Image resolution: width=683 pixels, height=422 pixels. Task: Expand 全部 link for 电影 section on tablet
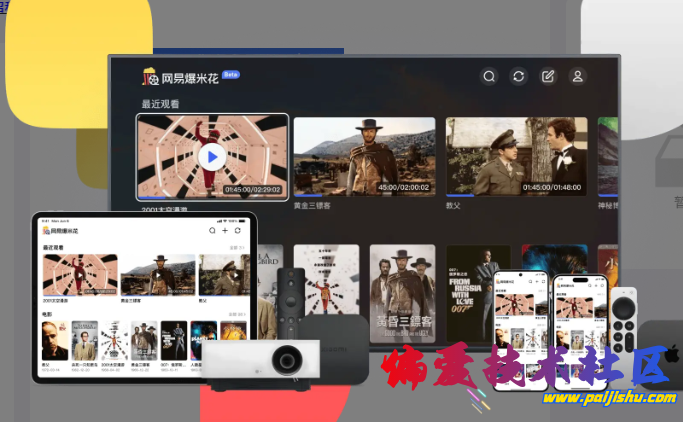(x=236, y=314)
